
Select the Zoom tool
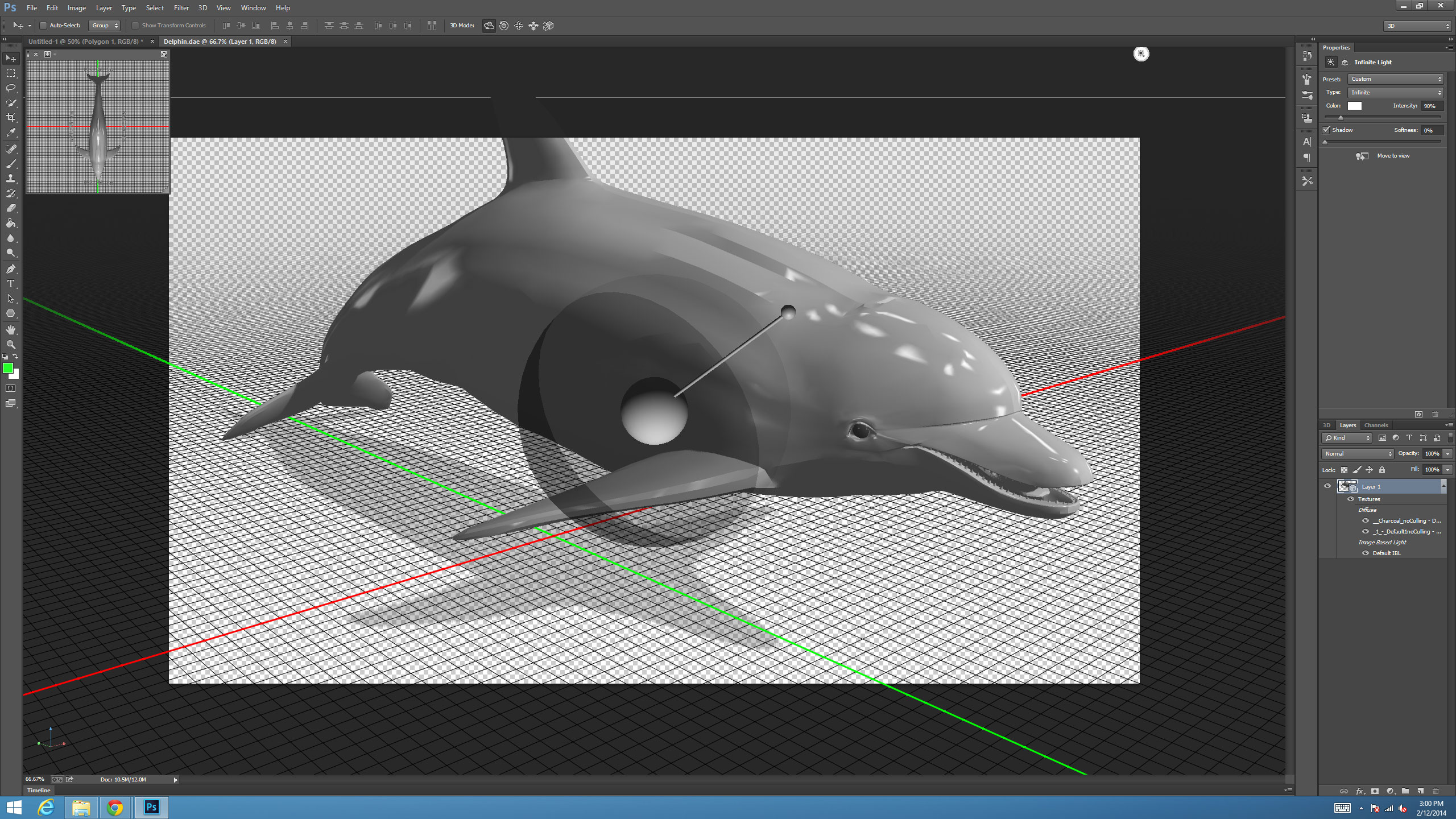[x=11, y=345]
